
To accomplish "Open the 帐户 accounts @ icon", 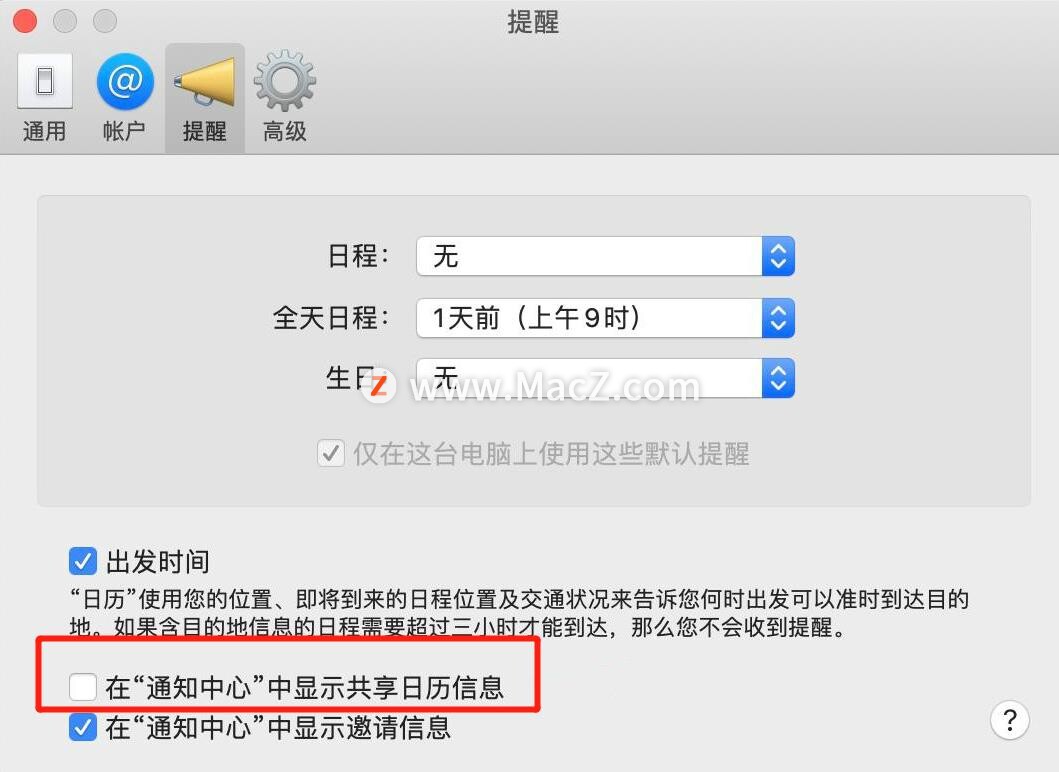I will tap(125, 82).
